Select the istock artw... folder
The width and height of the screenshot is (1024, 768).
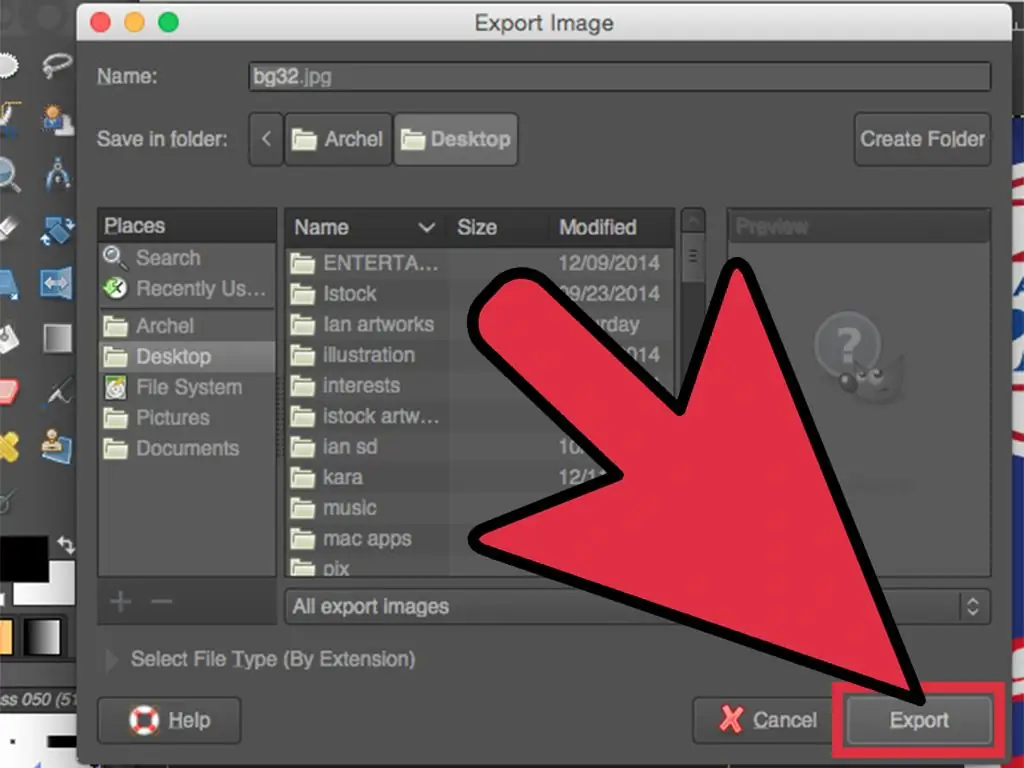coord(479,417)
